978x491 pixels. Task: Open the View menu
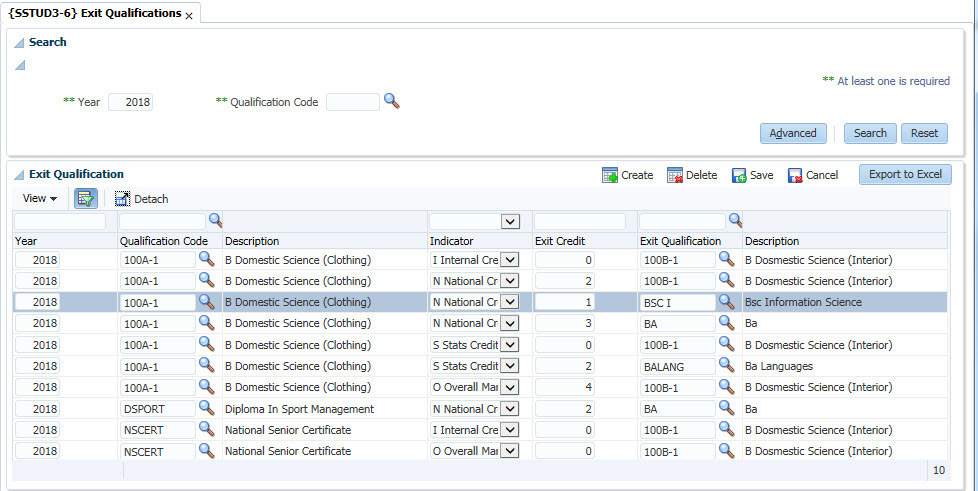[39, 198]
